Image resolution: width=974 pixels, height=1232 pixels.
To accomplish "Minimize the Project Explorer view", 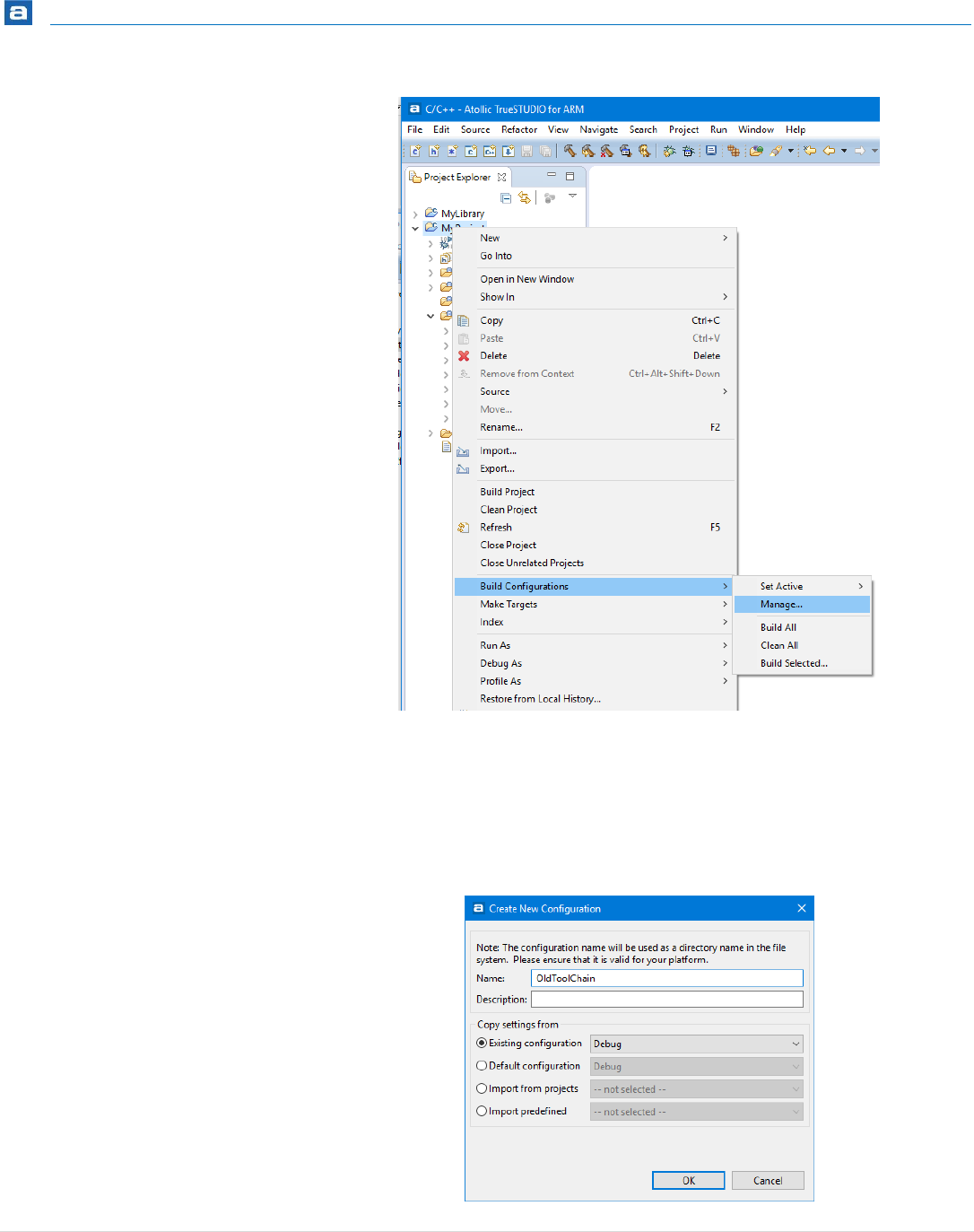I will [x=552, y=175].
